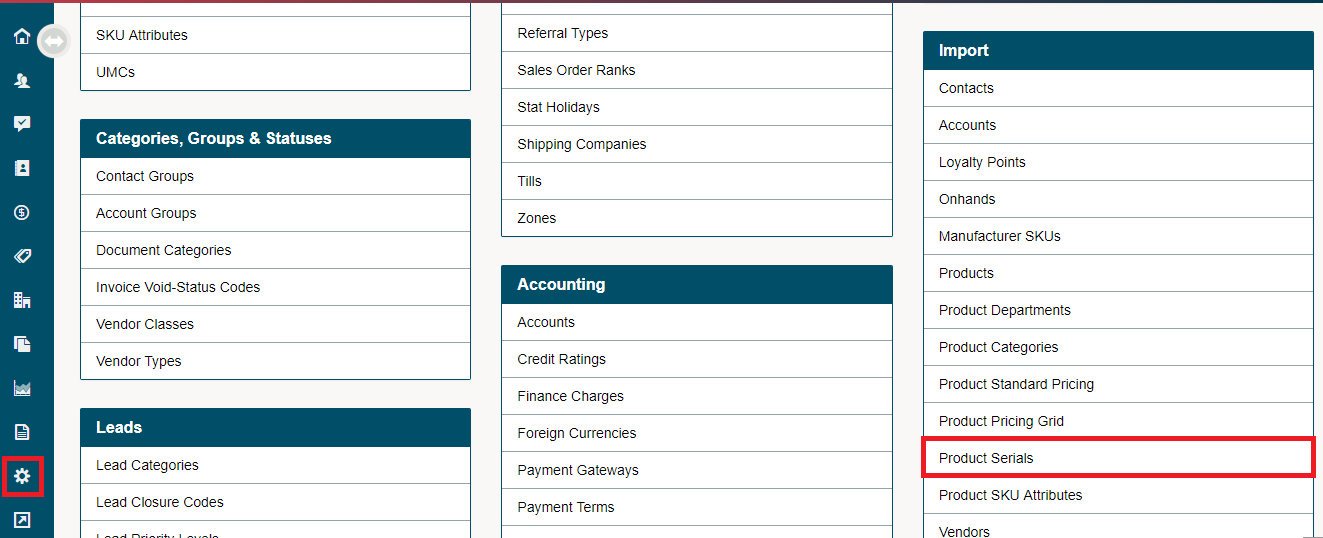Click the external link arrow sidebar icon

(x=22, y=520)
